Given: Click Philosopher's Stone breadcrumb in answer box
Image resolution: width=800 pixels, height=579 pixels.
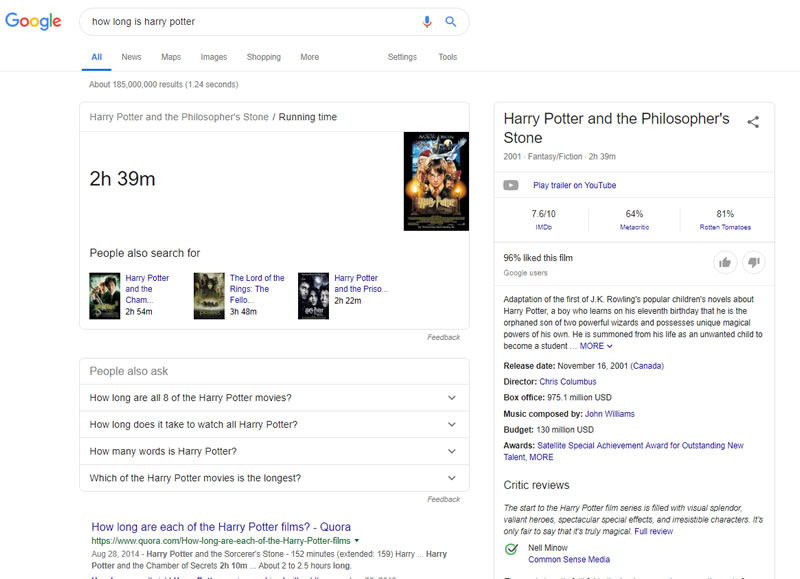Looking at the screenshot, I should click(x=179, y=117).
